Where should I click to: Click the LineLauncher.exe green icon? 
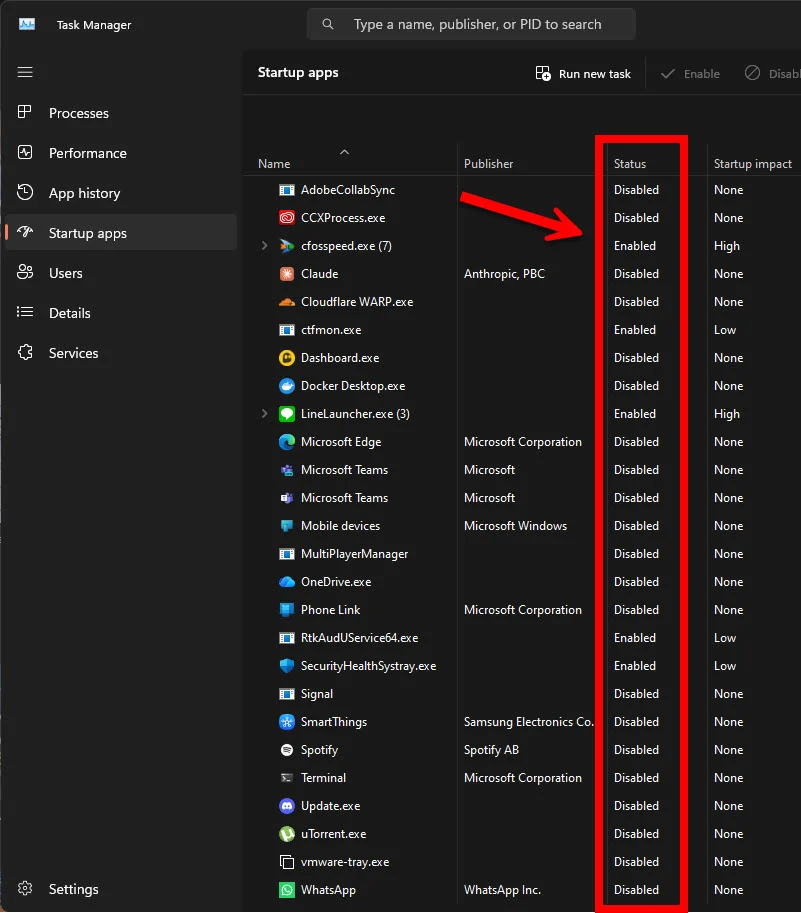pyautogui.click(x=287, y=414)
